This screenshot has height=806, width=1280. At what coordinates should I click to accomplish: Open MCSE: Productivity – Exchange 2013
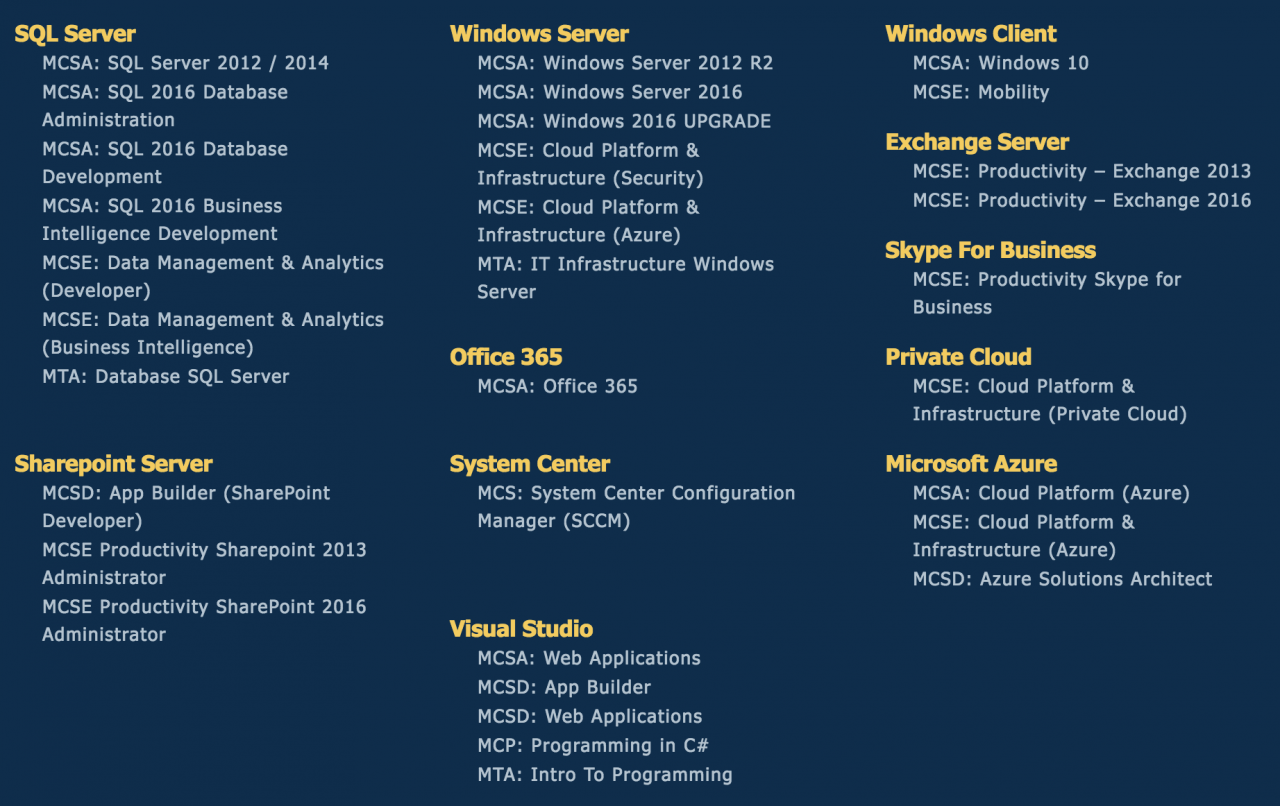[x=1082, y=171]
